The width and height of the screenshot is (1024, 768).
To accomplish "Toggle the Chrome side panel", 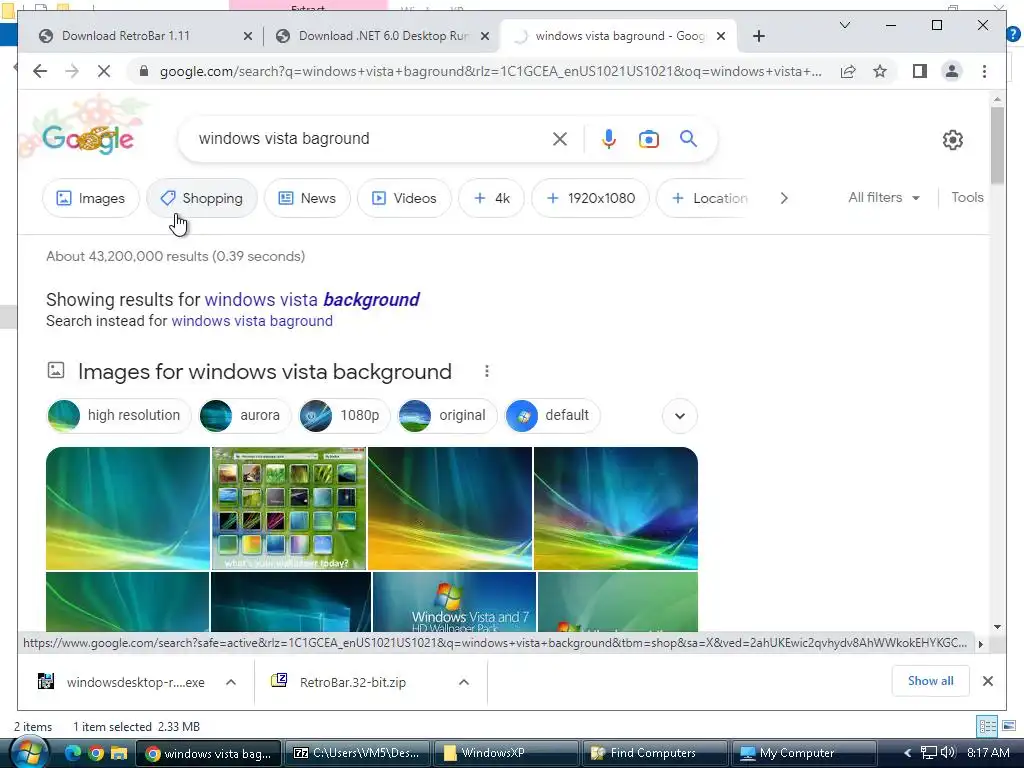I will tap(920, 71).
